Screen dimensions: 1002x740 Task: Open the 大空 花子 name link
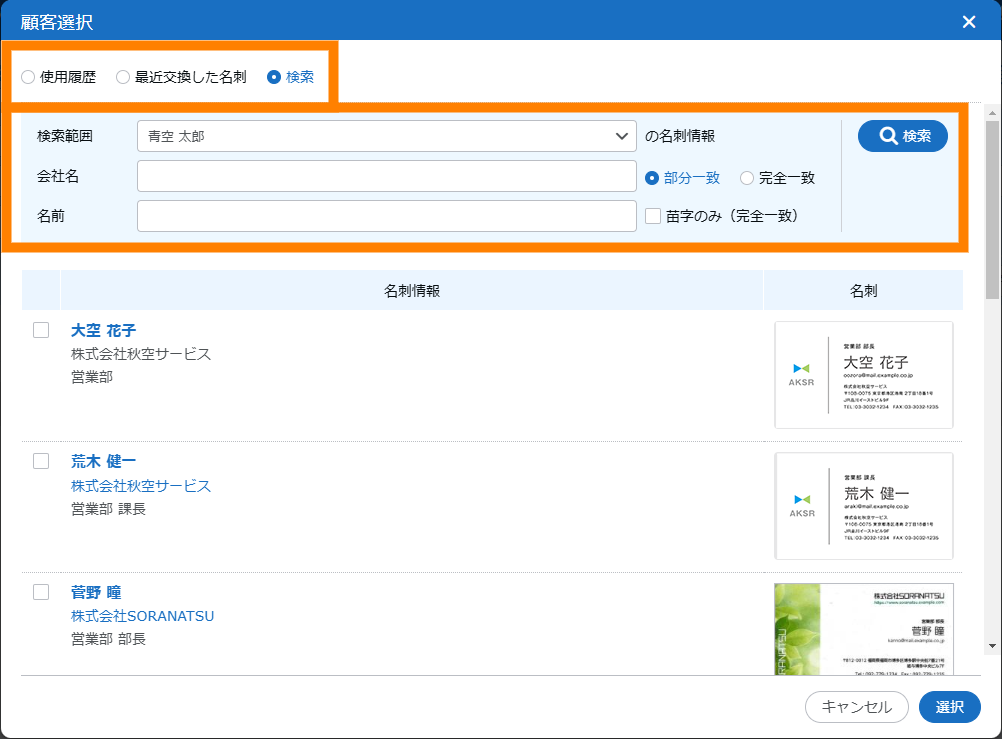[103, 330]
